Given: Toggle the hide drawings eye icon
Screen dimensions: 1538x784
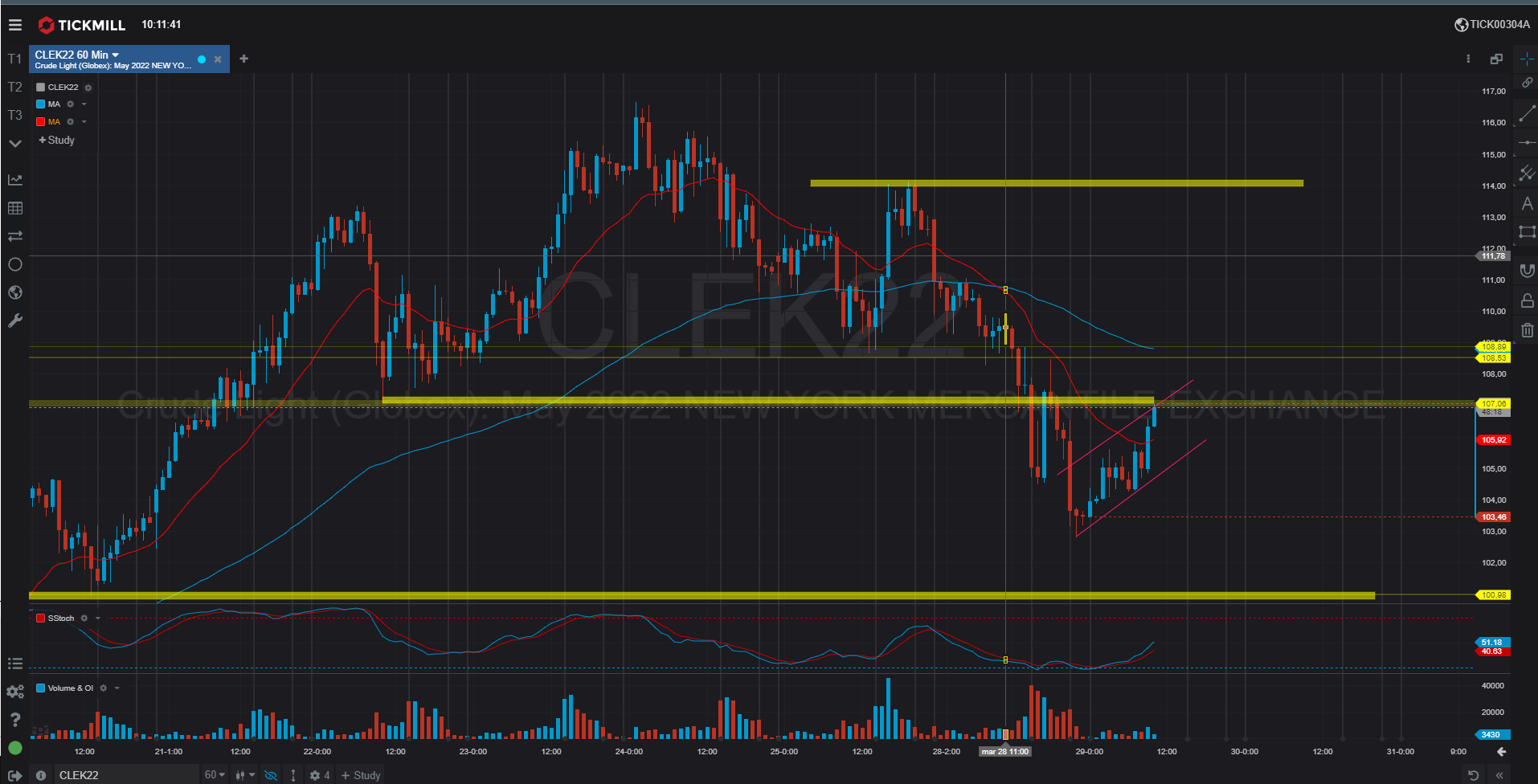Looking at the screenshot, I should [x=271, y=775].
